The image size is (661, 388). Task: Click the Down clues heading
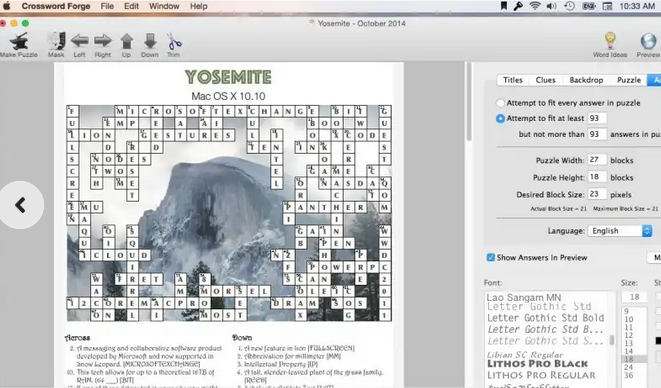point(242,337)
